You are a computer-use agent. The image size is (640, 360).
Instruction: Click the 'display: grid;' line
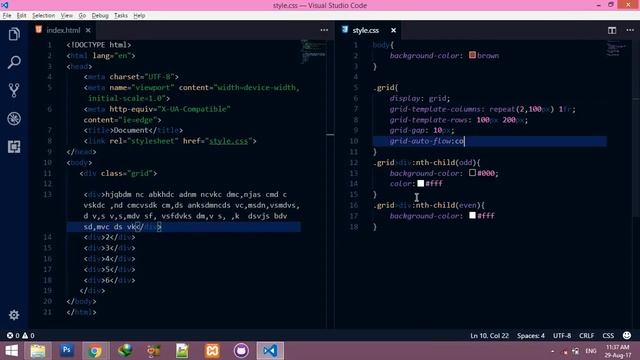[x=420, y=98]
